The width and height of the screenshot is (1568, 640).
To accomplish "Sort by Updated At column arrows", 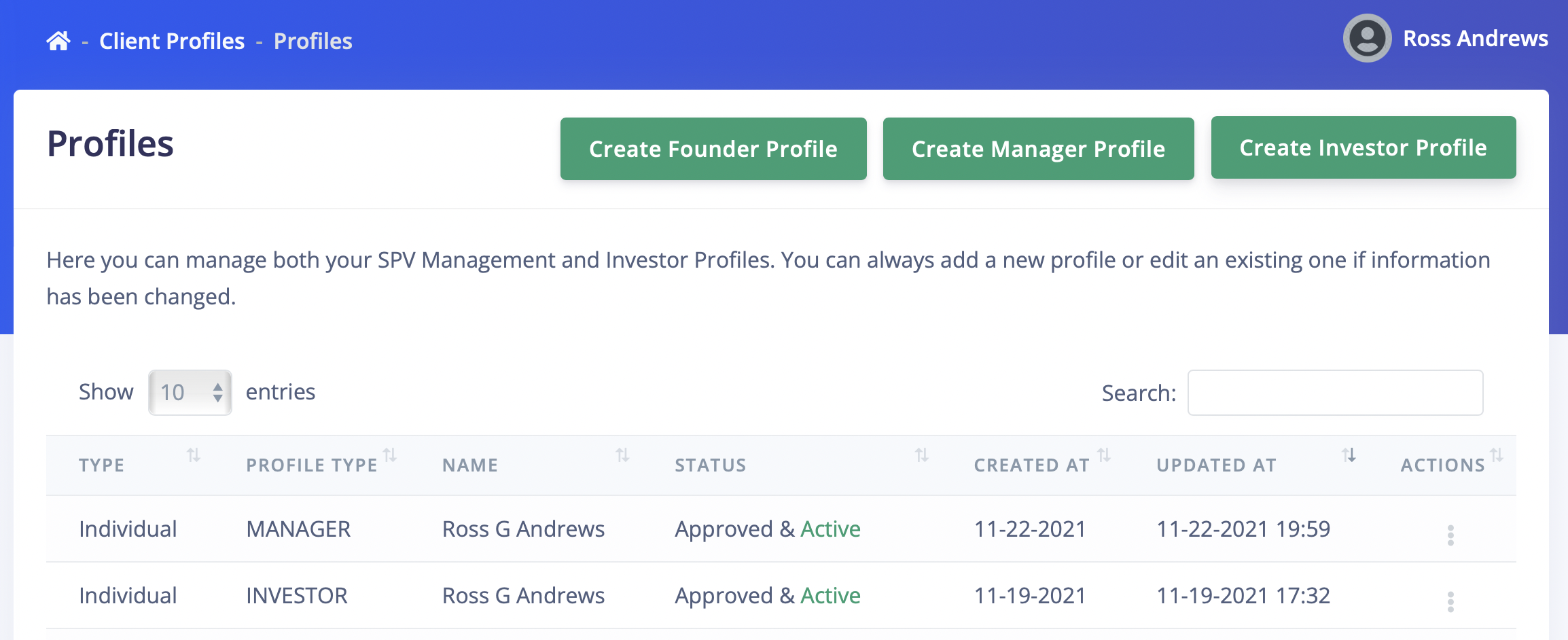I will point(1349,455).
